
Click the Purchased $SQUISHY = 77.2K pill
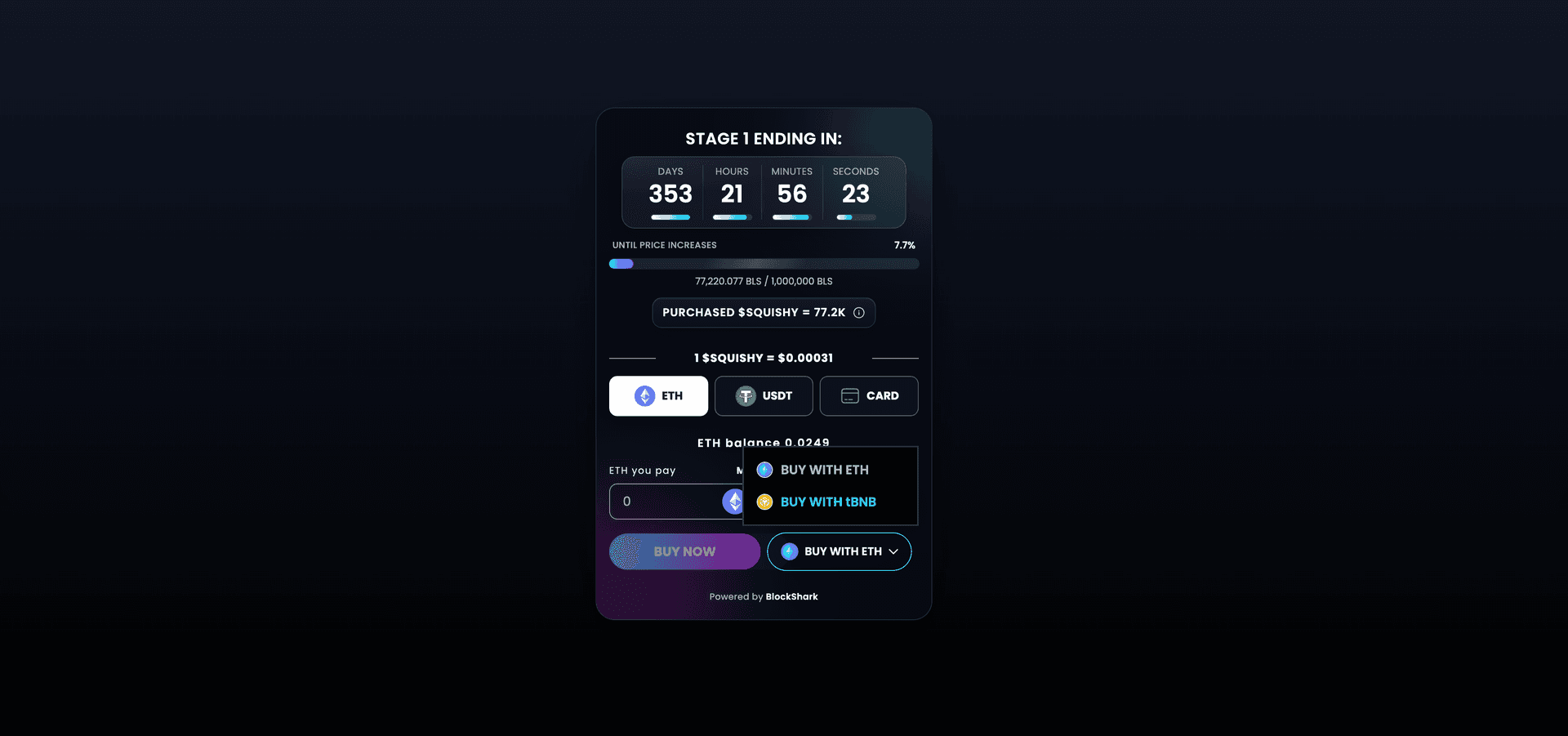[x=764, y=313]
